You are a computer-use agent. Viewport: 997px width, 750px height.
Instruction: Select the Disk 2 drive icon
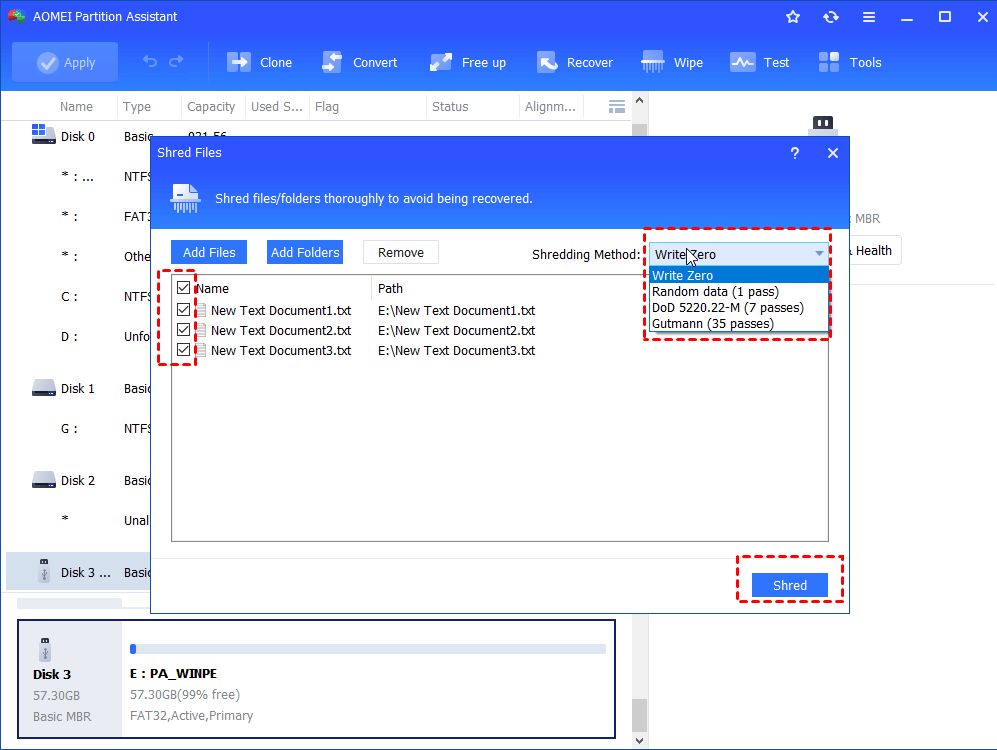pyautogui.click(x=43, y=480)
